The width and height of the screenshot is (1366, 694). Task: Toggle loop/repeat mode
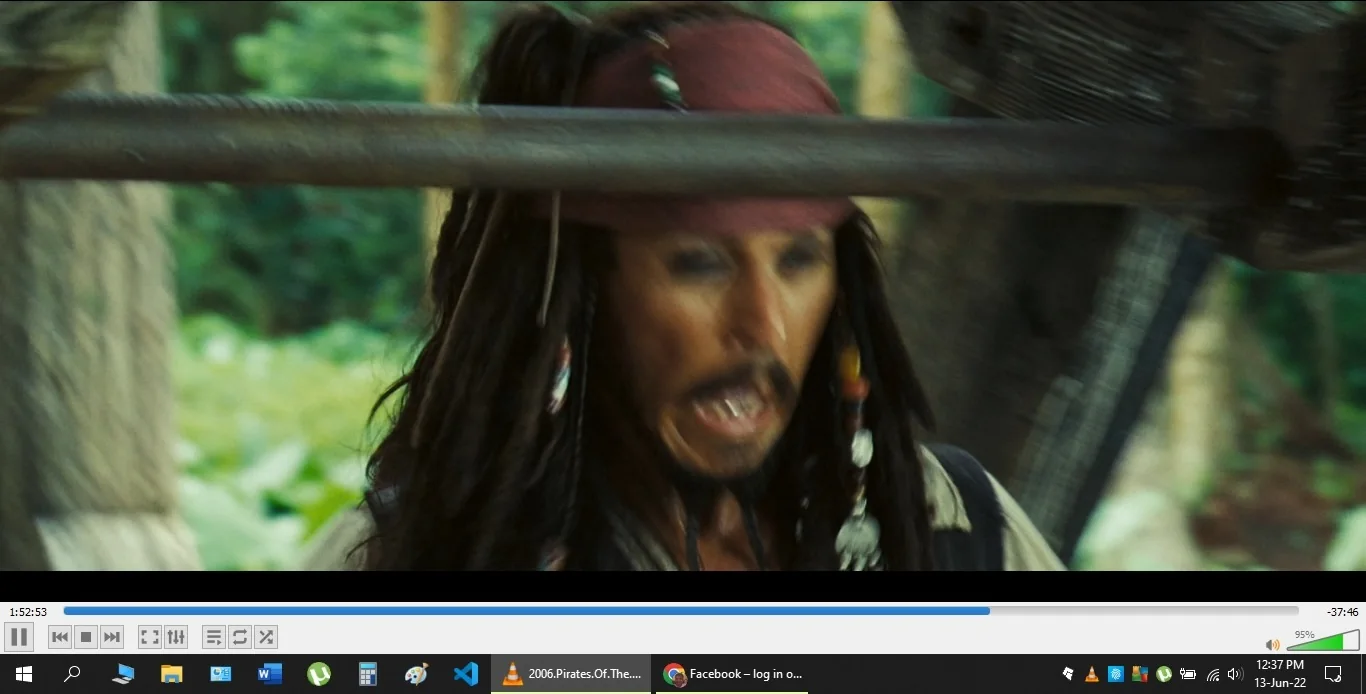[x=240, y=637]
